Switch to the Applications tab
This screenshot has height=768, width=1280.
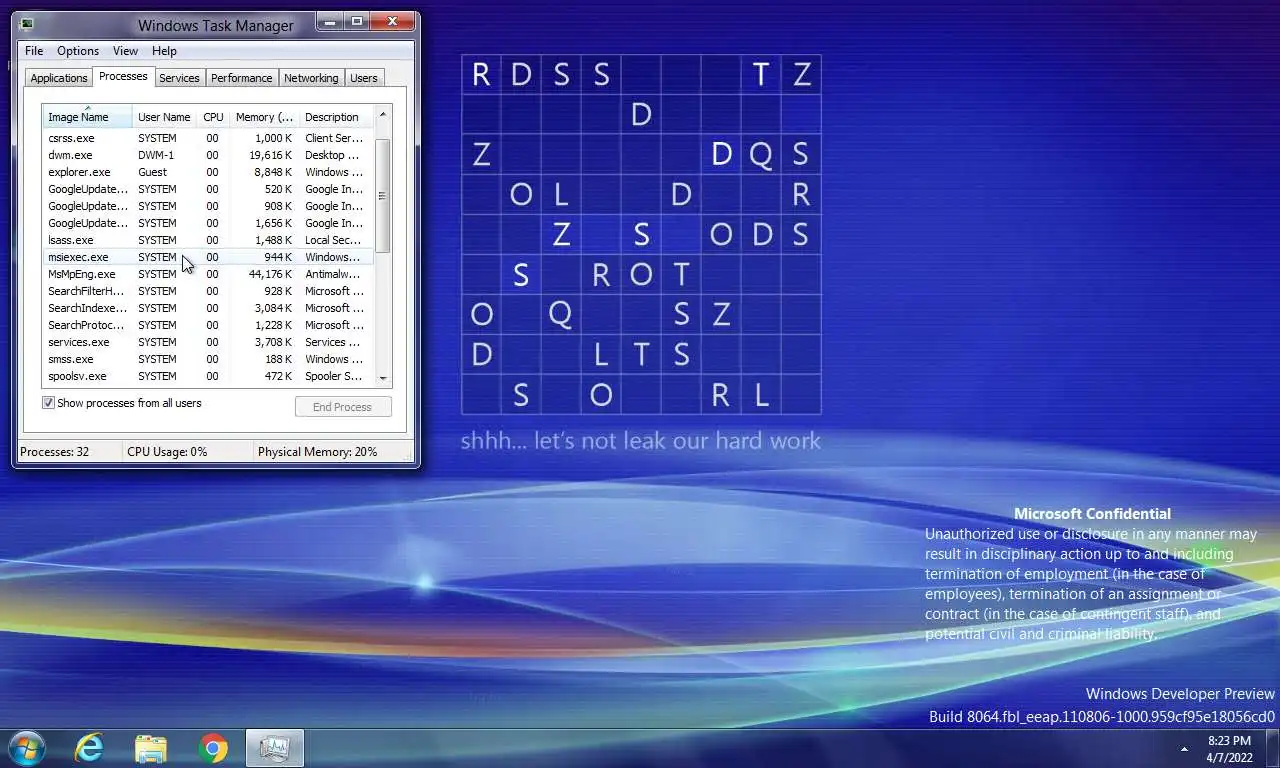(x=59, y=78)
